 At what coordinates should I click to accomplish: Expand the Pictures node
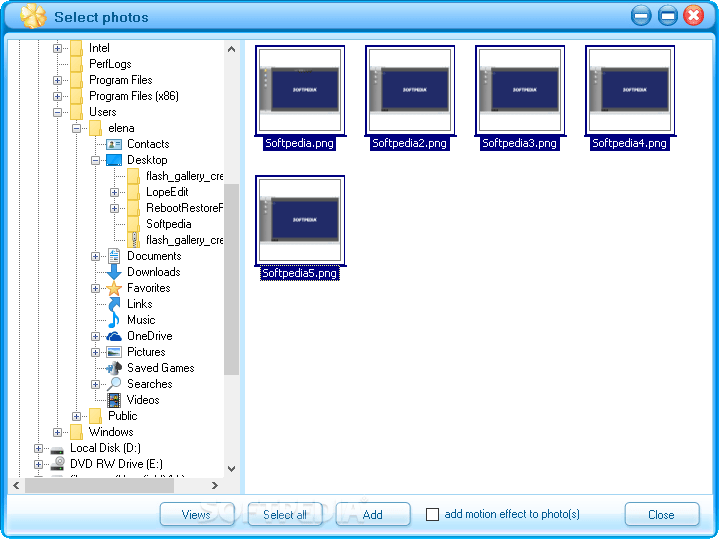pyautogui.click(x=95, y=352)
